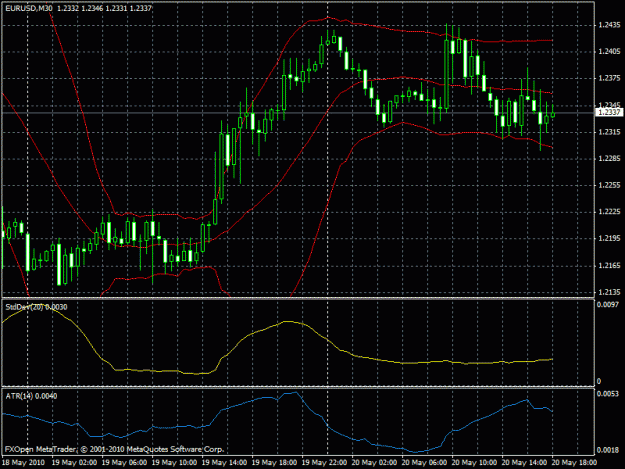Click the 1.2225 price scale value

coord(609,212)
